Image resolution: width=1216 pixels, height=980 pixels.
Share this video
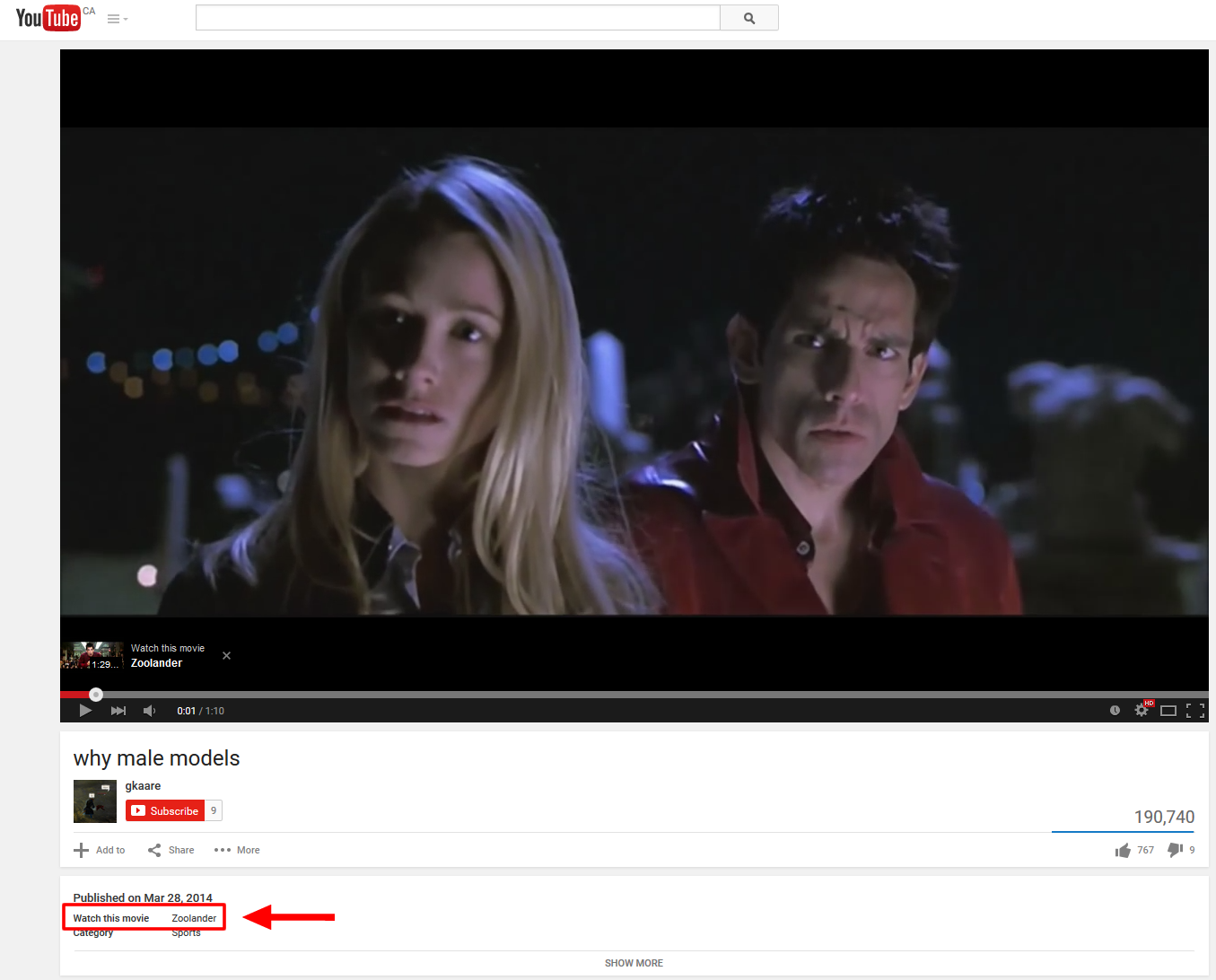pos(171,851)
